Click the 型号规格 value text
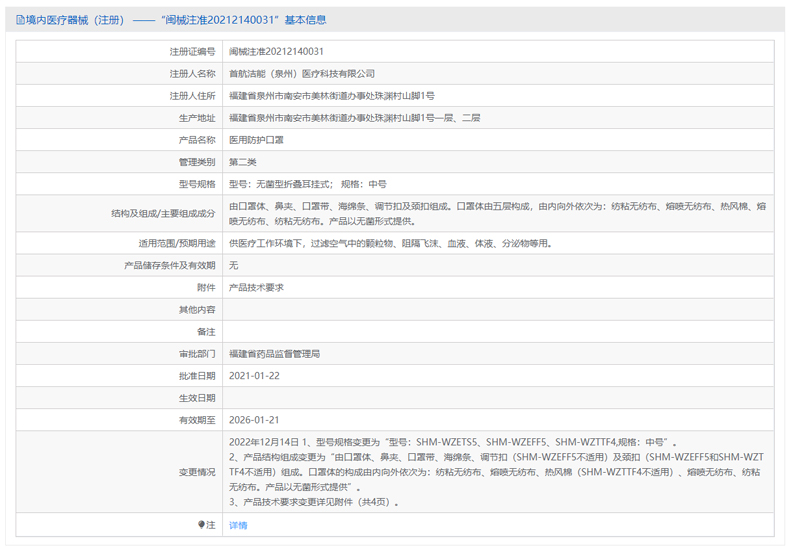The image size is (790, 547). pyautogui.click(x=307, y=184)
